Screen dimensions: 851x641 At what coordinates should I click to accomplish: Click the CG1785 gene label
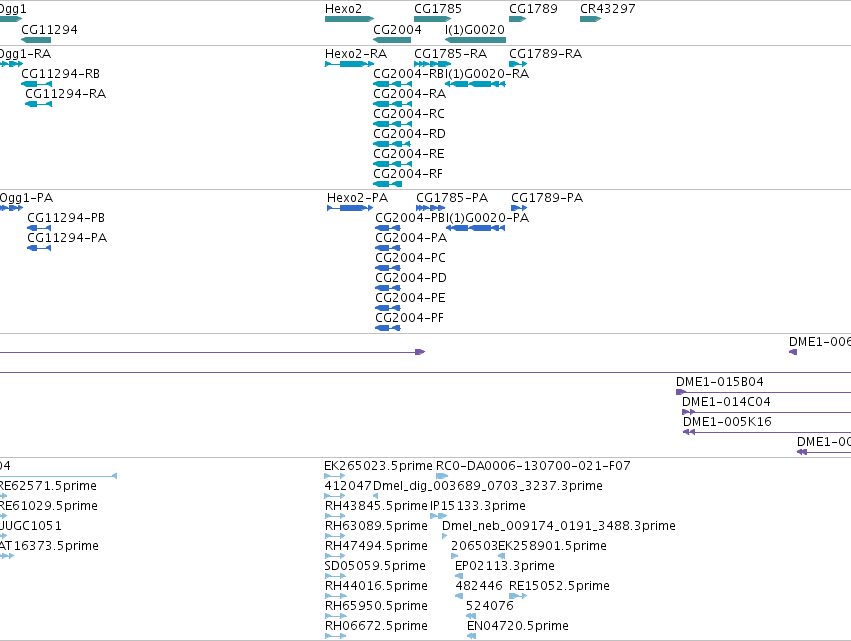[x=438, y=9]
